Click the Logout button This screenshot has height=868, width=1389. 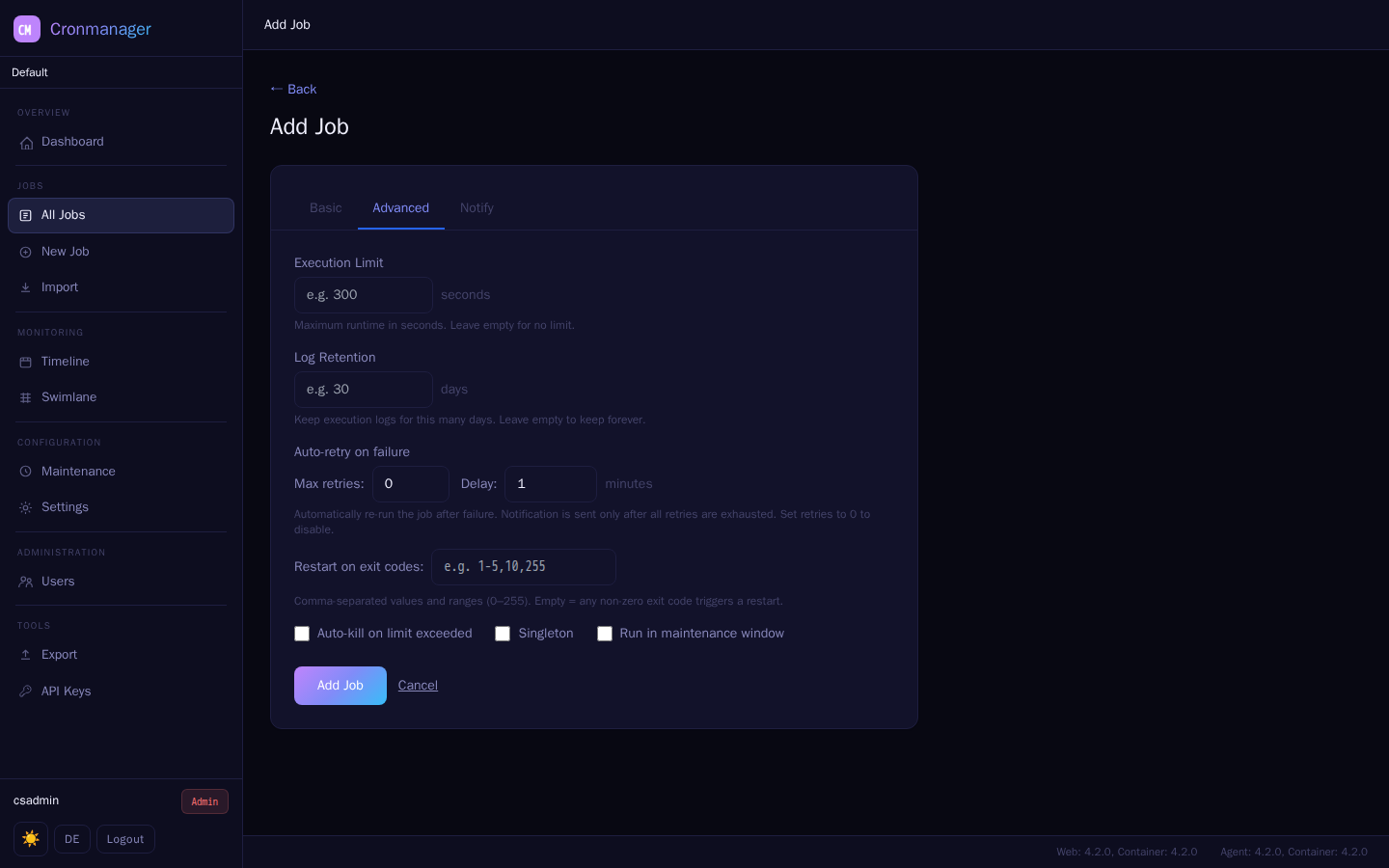(x=125, y=839)
